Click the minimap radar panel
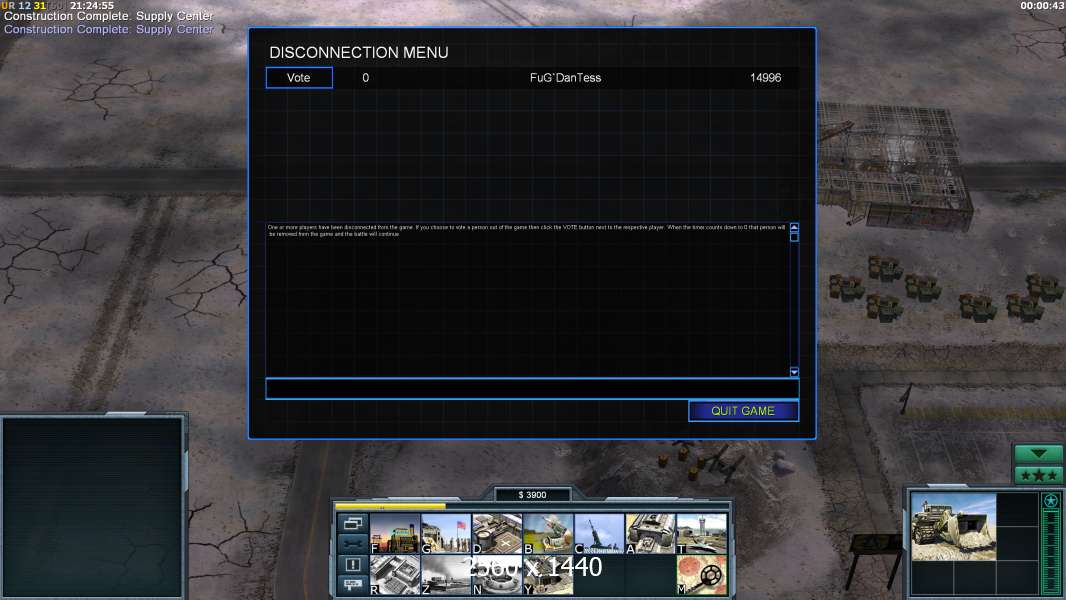 click(92, 507)
